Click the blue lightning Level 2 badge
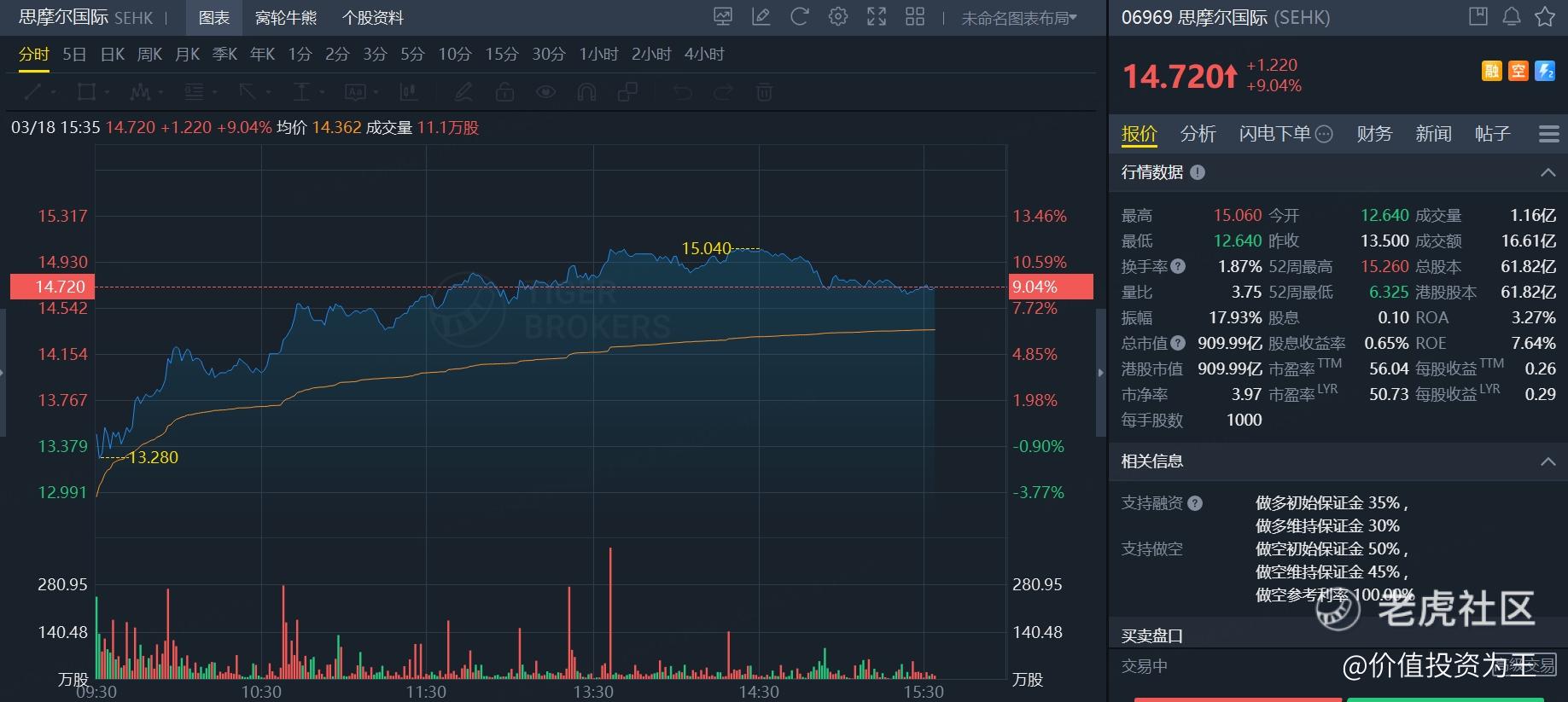 [x=1545, y=71]
